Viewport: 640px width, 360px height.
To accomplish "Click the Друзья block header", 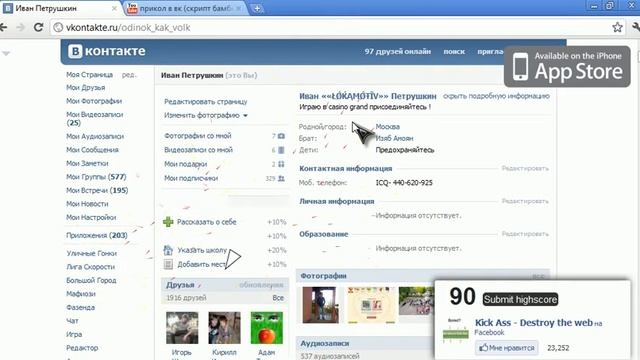I will coord(180,285).
